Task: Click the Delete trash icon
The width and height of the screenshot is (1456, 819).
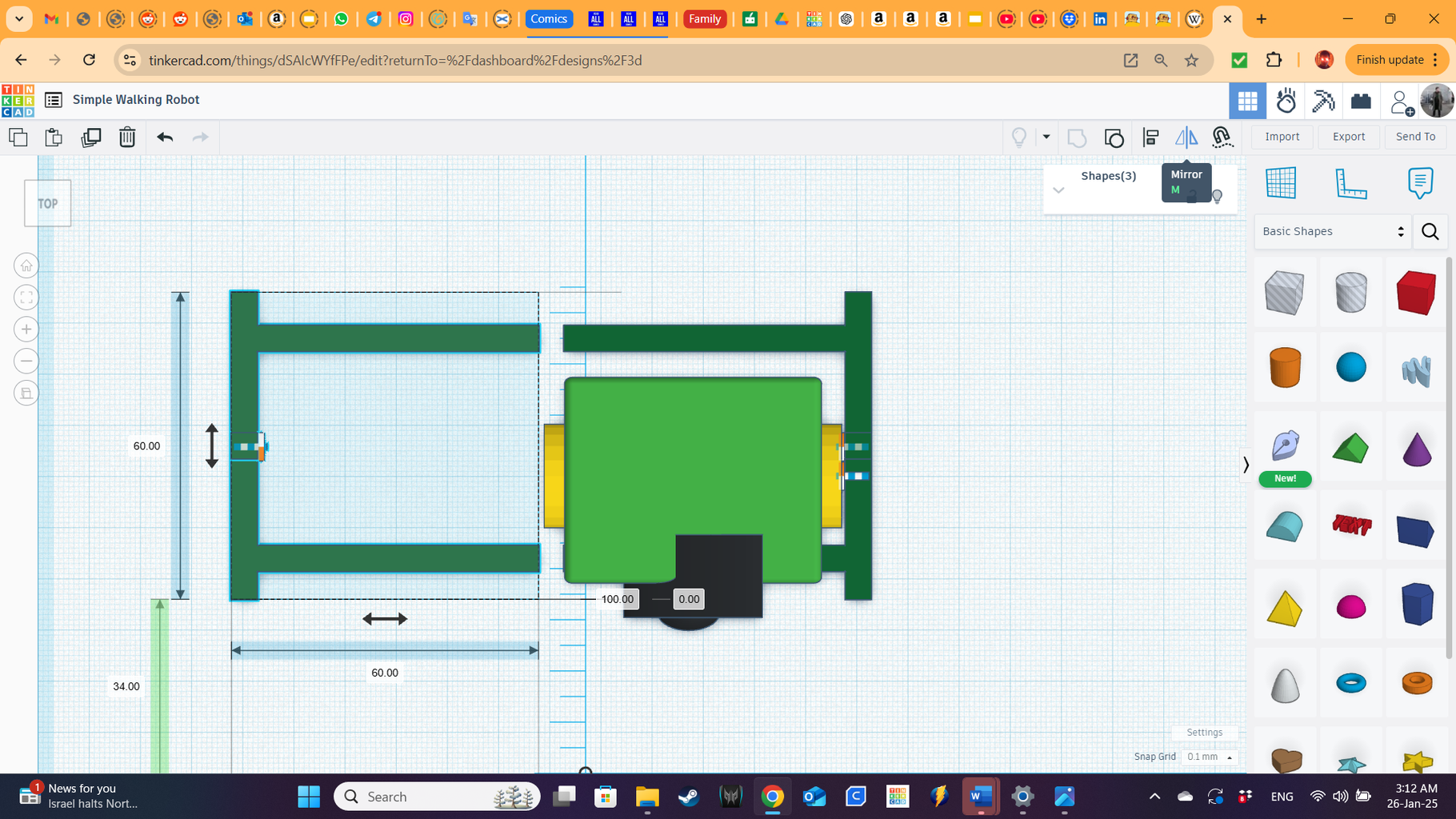Action: [127, 137]
